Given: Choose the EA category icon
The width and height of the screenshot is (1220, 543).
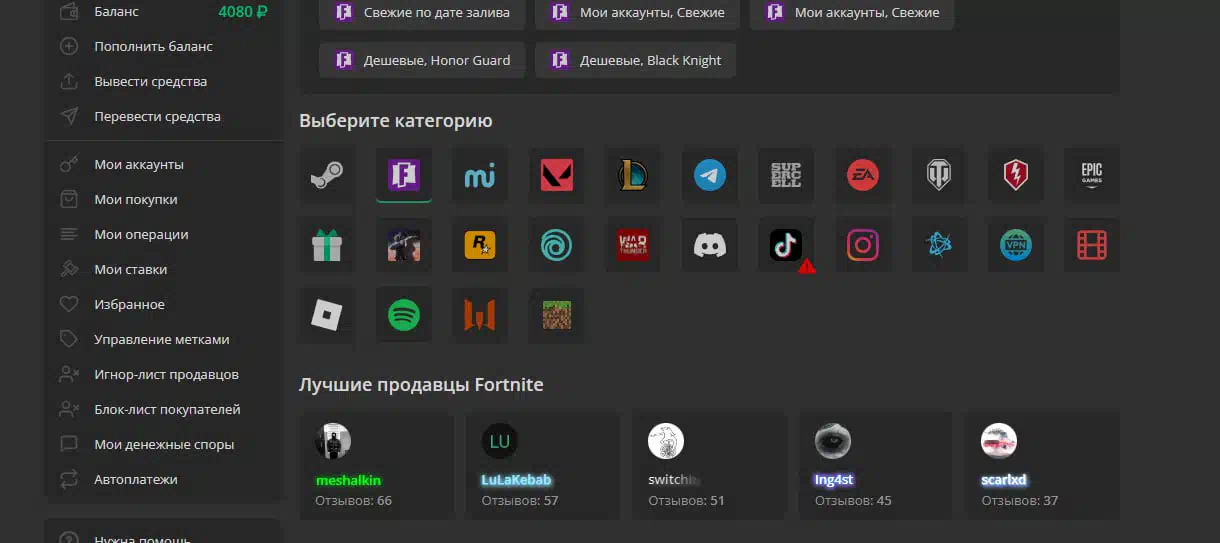Looking at the screenshot, I should (x=863, y=175).
